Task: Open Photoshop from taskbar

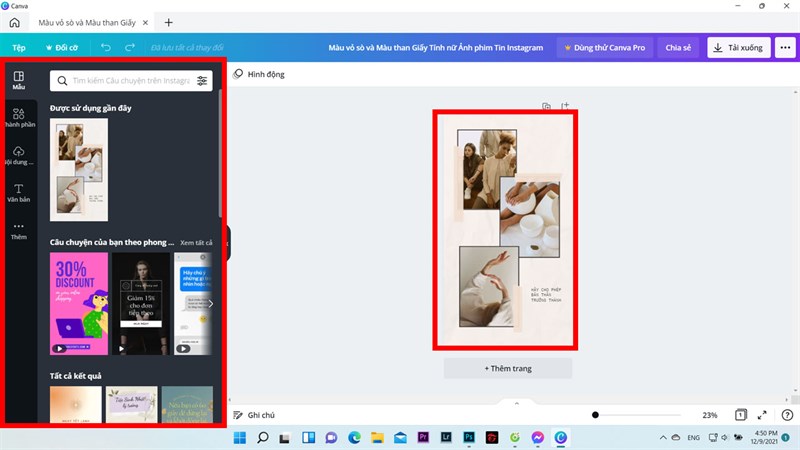Action: coord(469,437)
